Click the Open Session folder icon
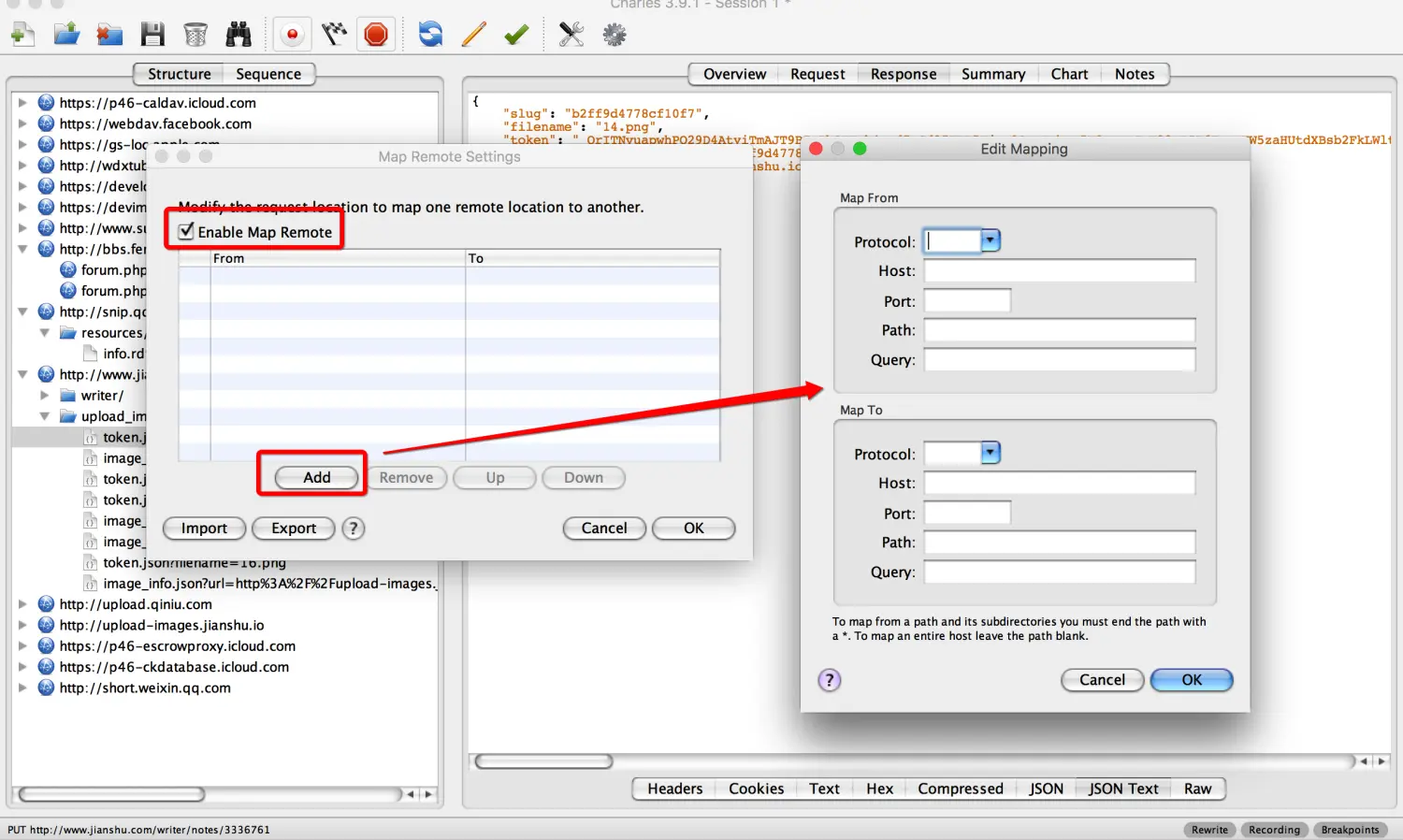The height and width of the screenshot is (840, 1403). point(66,36)
